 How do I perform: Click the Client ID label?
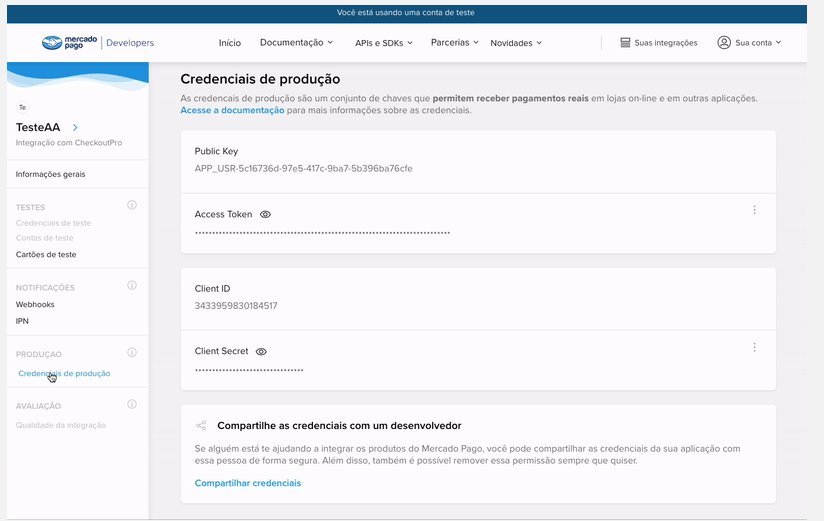[212, 289]
